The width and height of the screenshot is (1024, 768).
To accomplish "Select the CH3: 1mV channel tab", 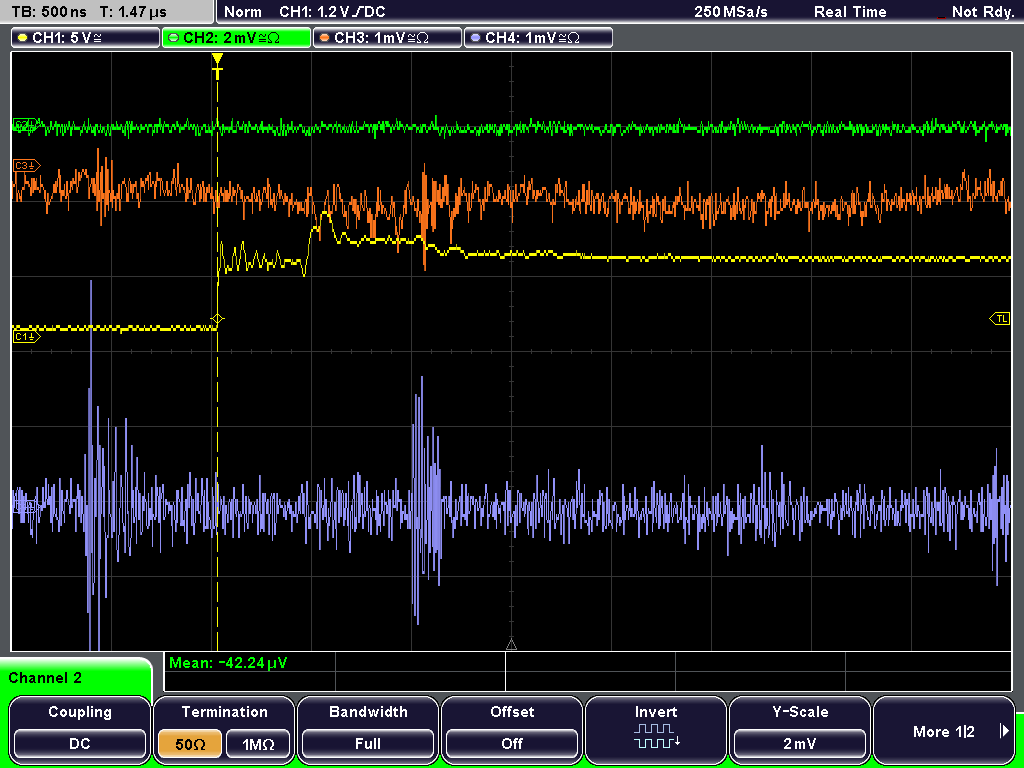I will tap(387, 37).
